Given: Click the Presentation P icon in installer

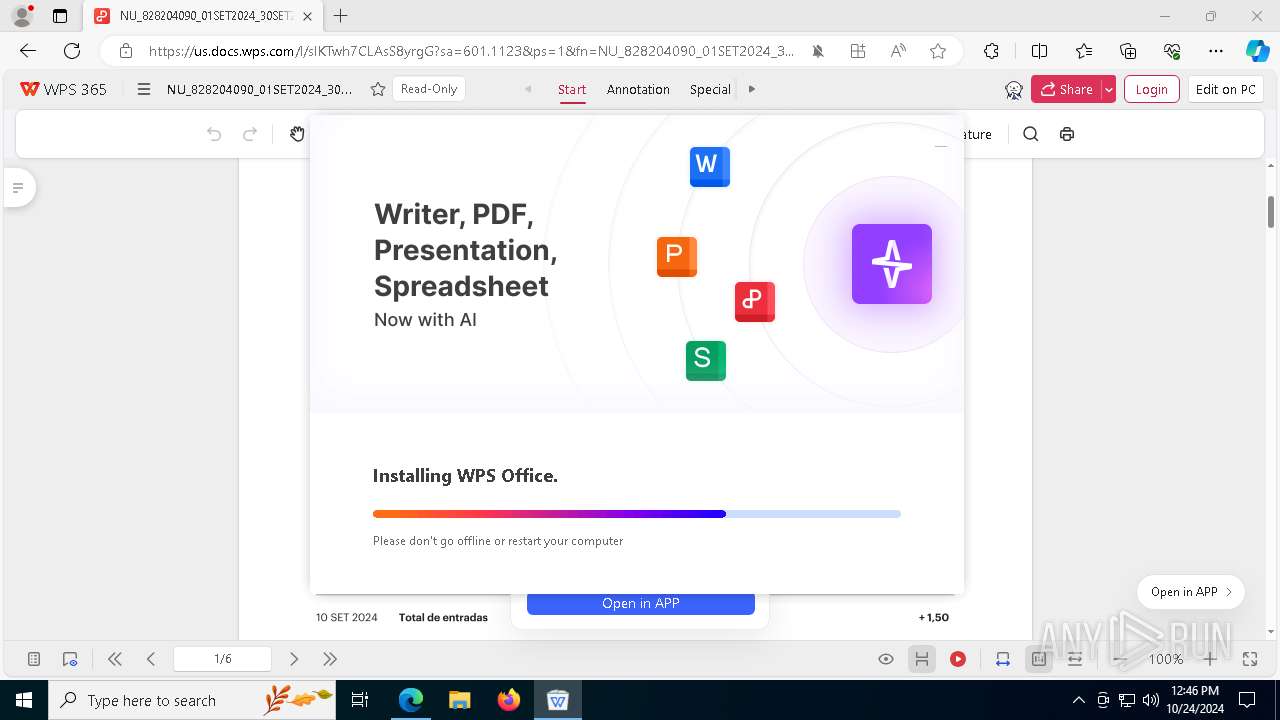Looking at the screenshot, I should (x=677, y=257).
